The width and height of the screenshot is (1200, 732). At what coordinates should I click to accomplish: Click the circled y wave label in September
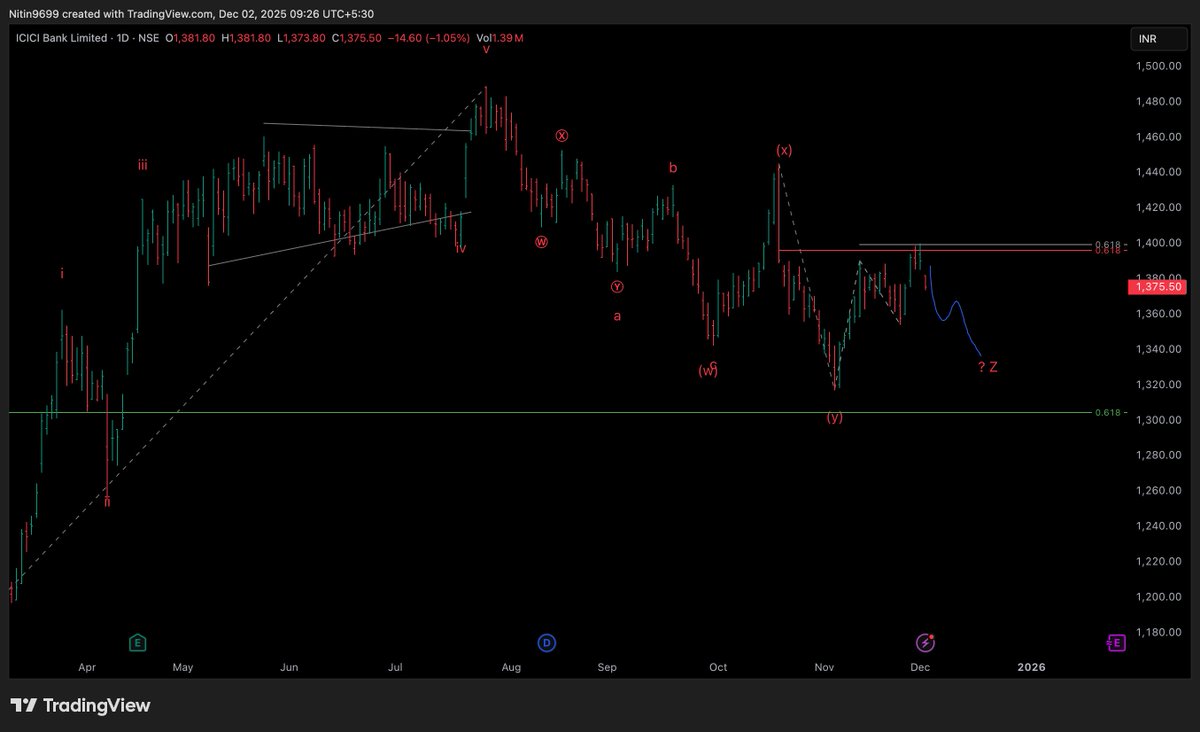pyautogui.click(x=617, y=287)
